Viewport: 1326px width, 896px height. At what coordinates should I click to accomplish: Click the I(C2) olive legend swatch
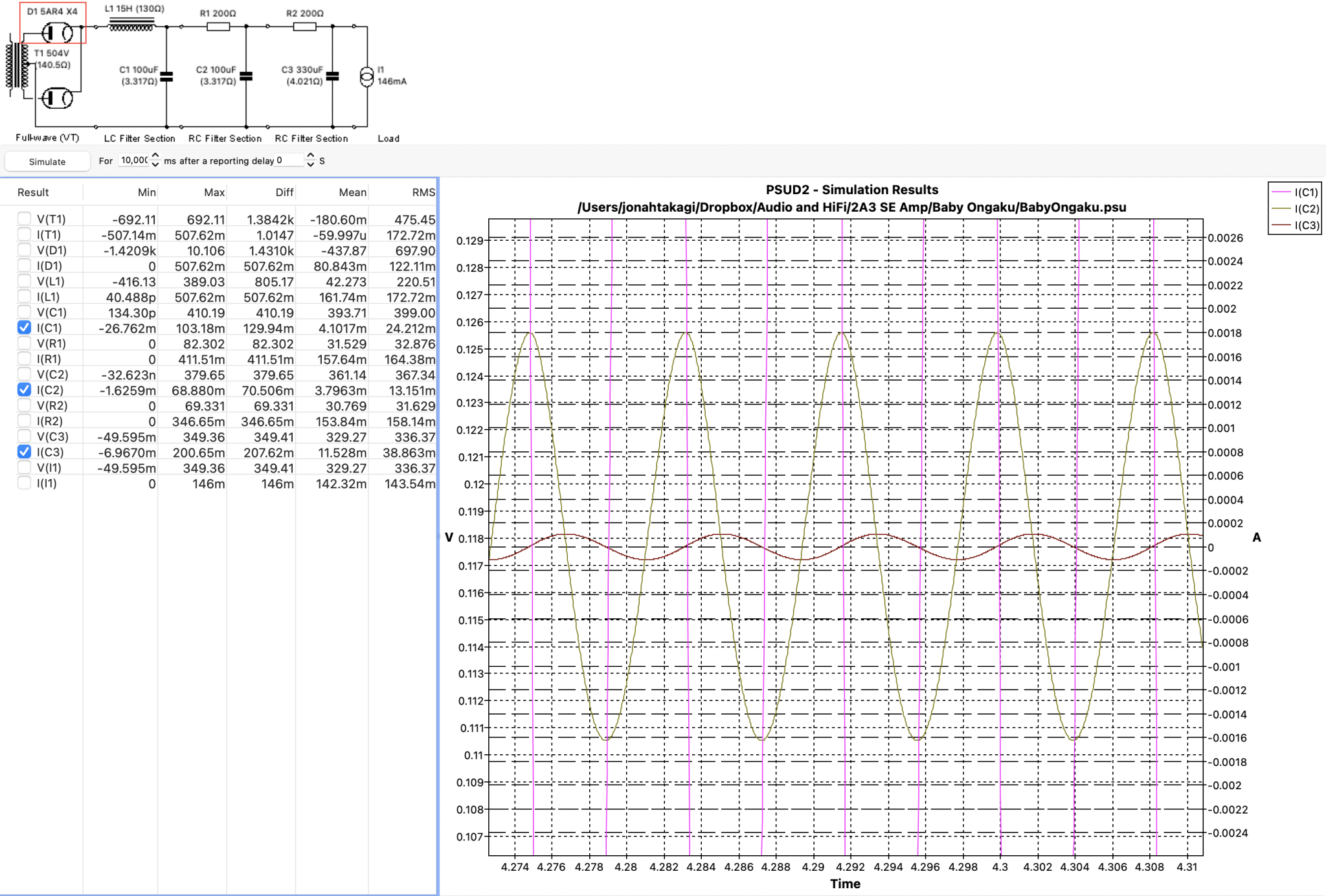(x=1281, y=208)
